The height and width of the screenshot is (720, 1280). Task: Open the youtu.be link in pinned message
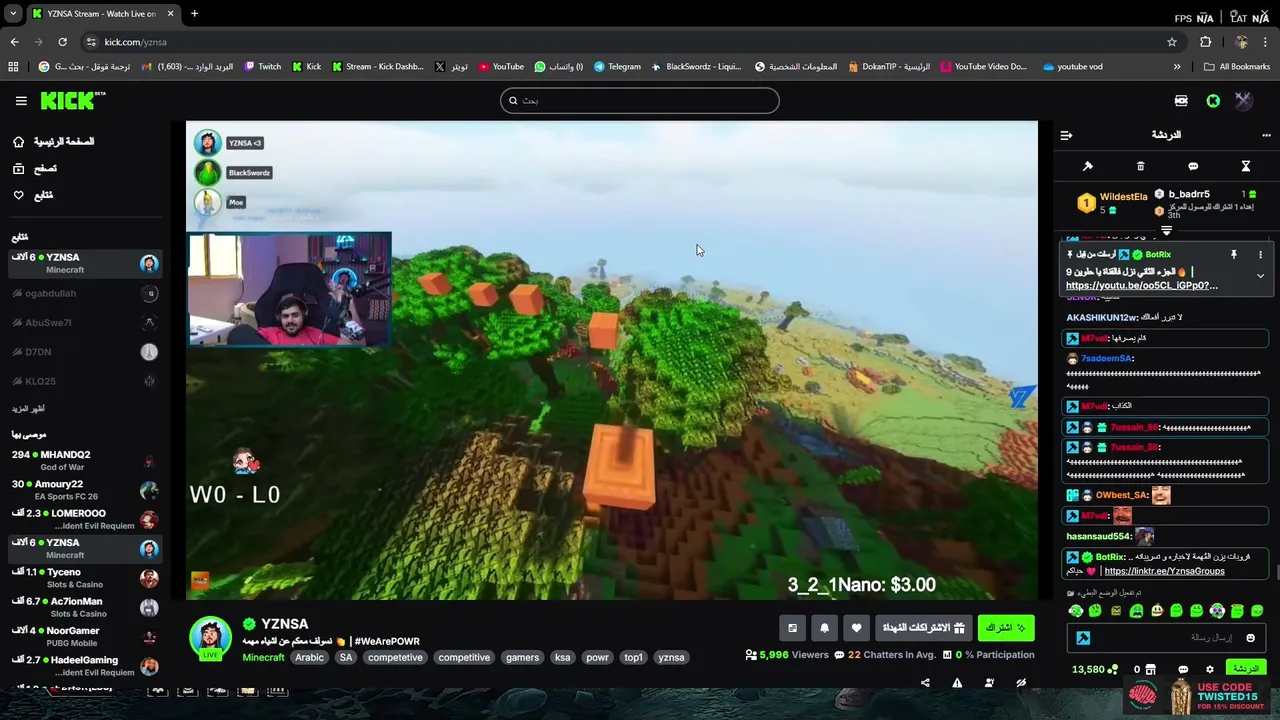click(1142, 286)
